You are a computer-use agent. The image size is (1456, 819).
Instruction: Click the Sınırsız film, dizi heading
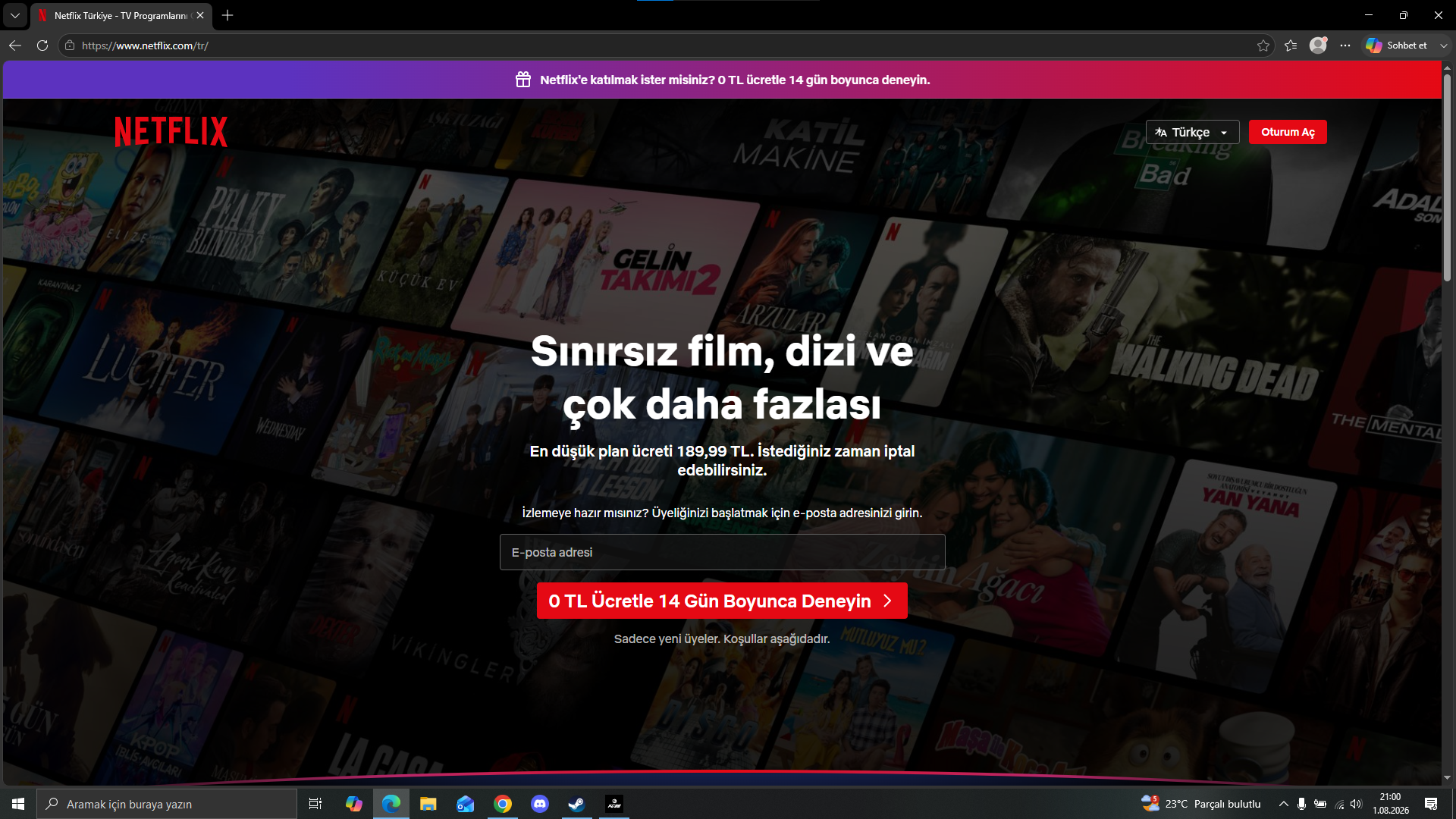click(x=722, y=378)
